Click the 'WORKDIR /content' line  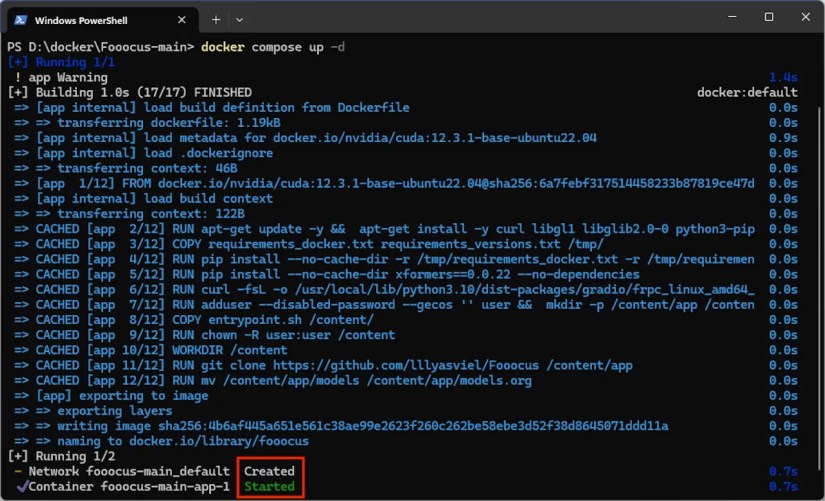click(x=151, y=350)
